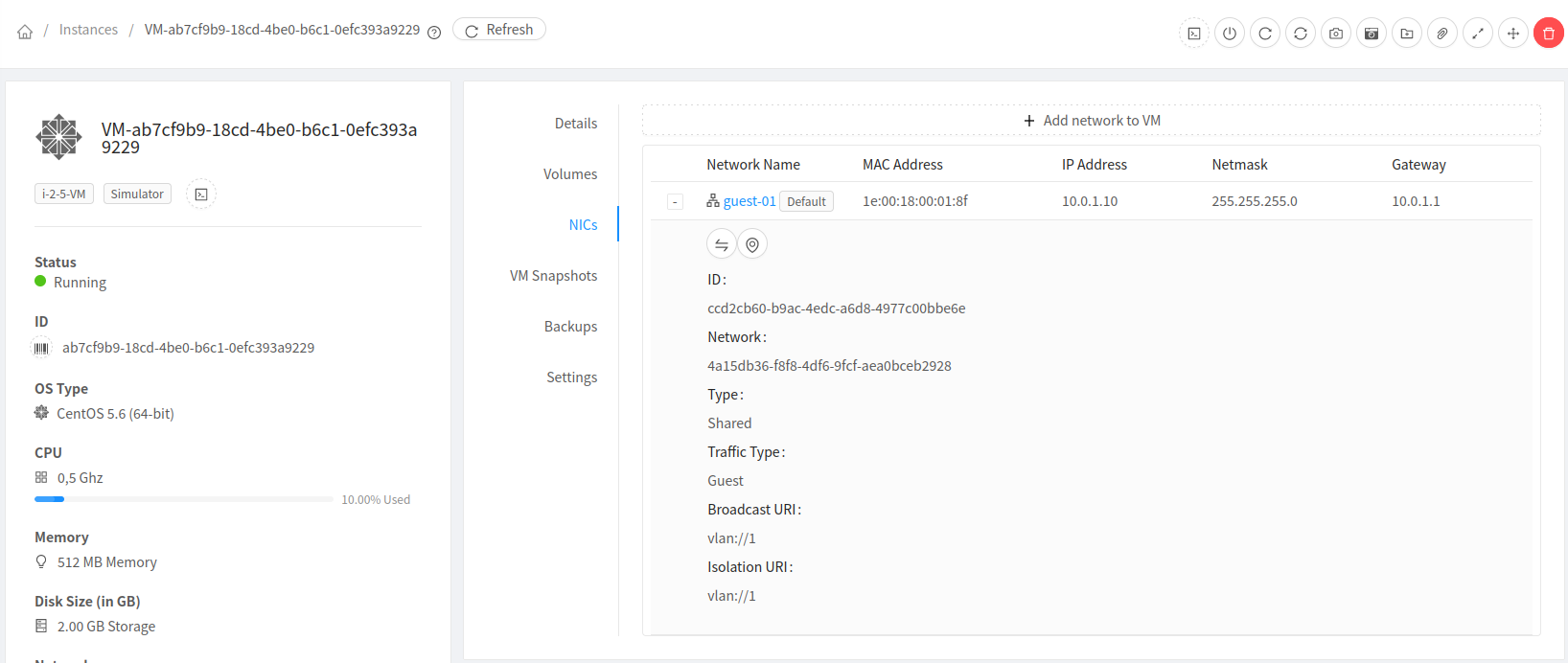Click the CentOS logo in the VM header
The height and width of the screenshot is (663, 1568).
tap(59, 137)
